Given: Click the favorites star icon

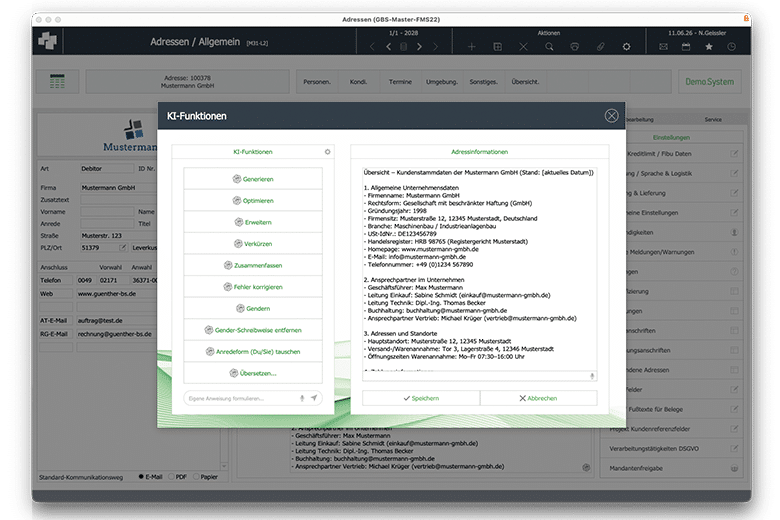Looking at the screenshot, I should coord(709,47).
